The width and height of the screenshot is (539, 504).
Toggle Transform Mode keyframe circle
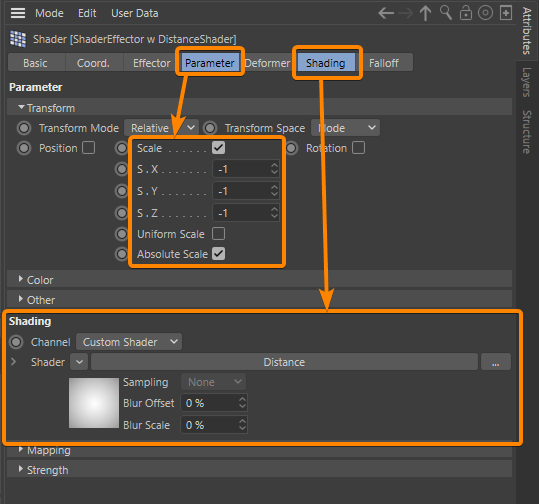point(24,128)
